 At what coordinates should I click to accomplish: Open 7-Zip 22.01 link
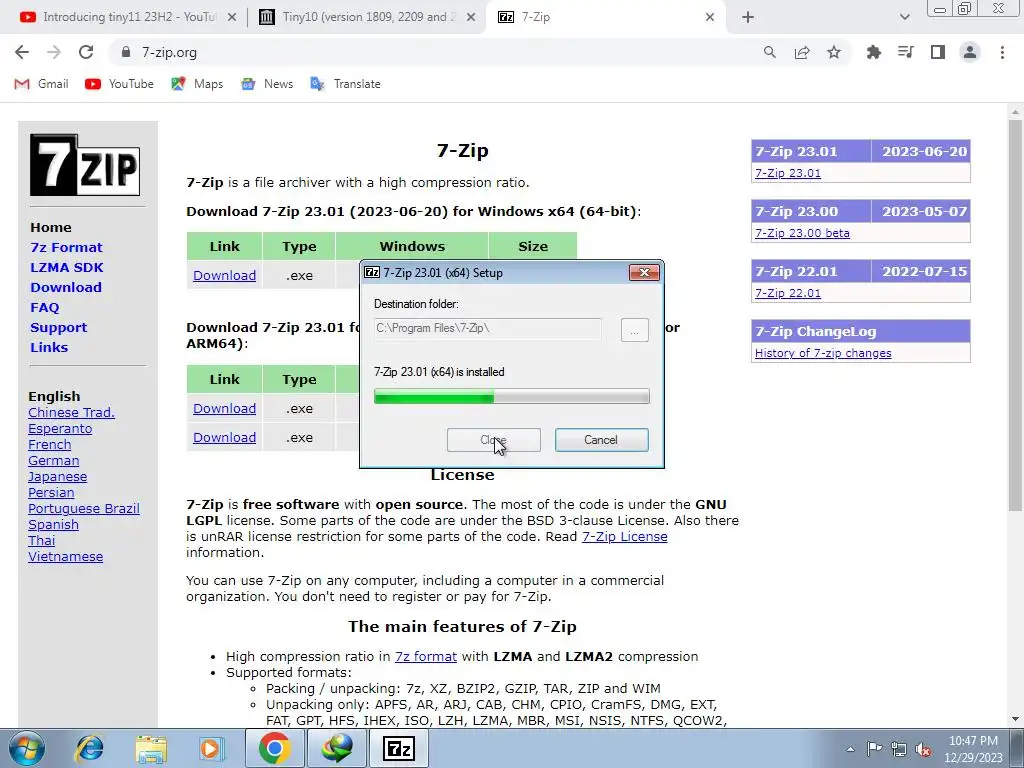788,293
